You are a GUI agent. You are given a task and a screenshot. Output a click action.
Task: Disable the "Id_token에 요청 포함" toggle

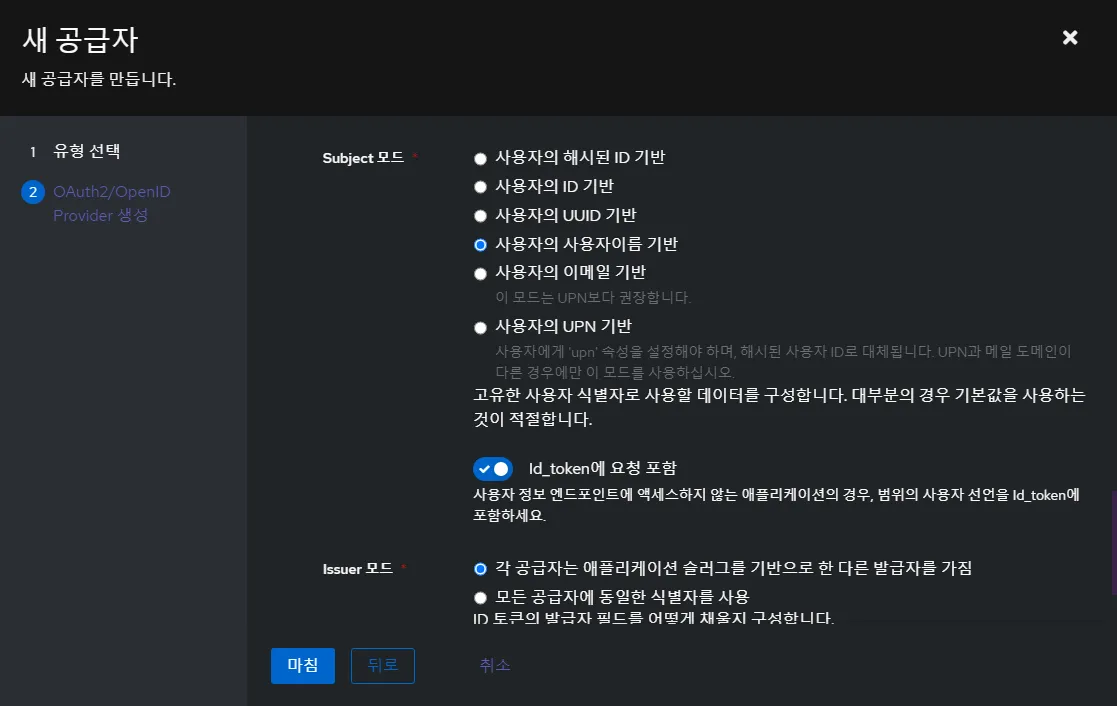point(493,468)
